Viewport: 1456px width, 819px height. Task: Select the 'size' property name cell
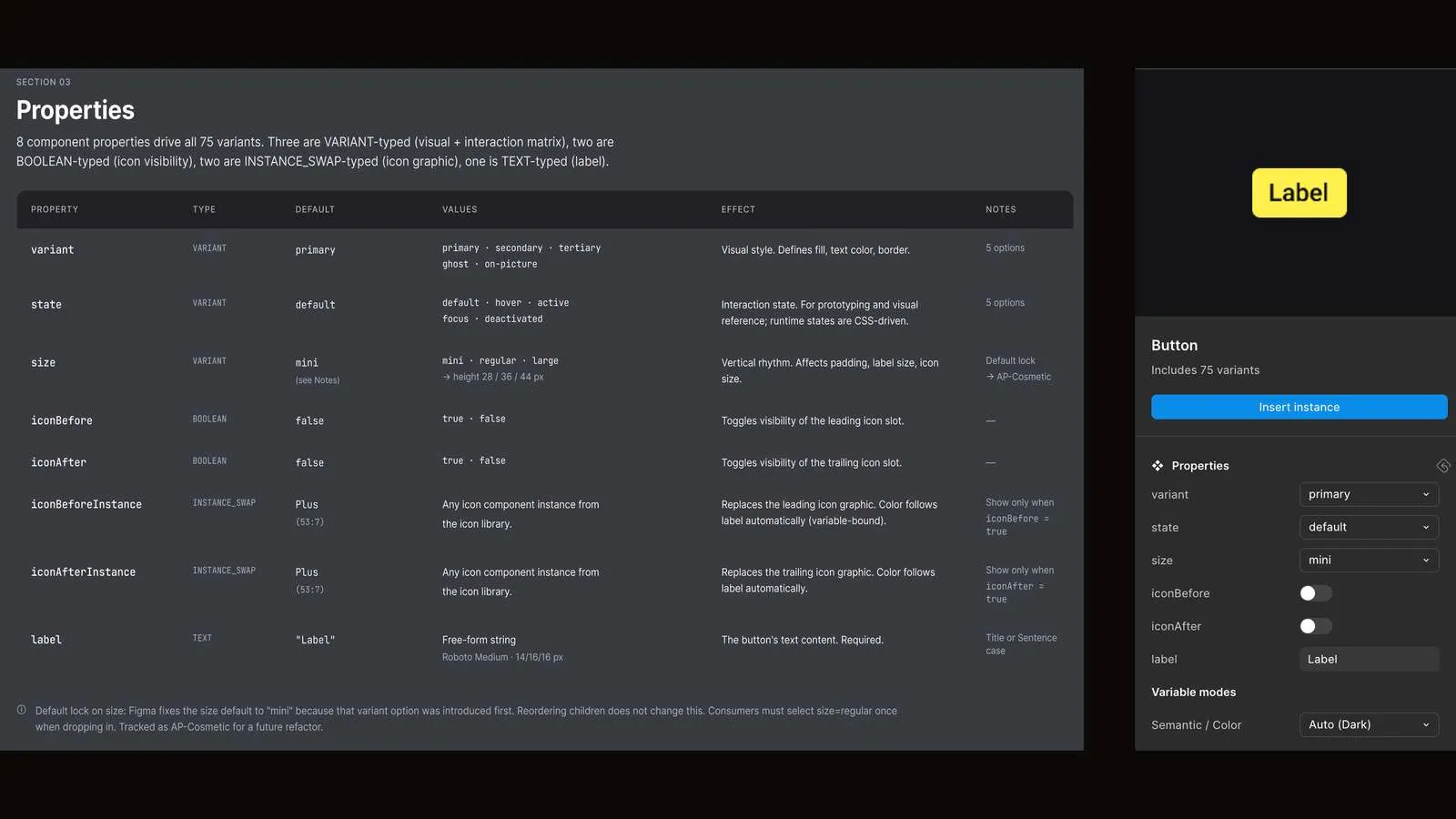(43, 362)
